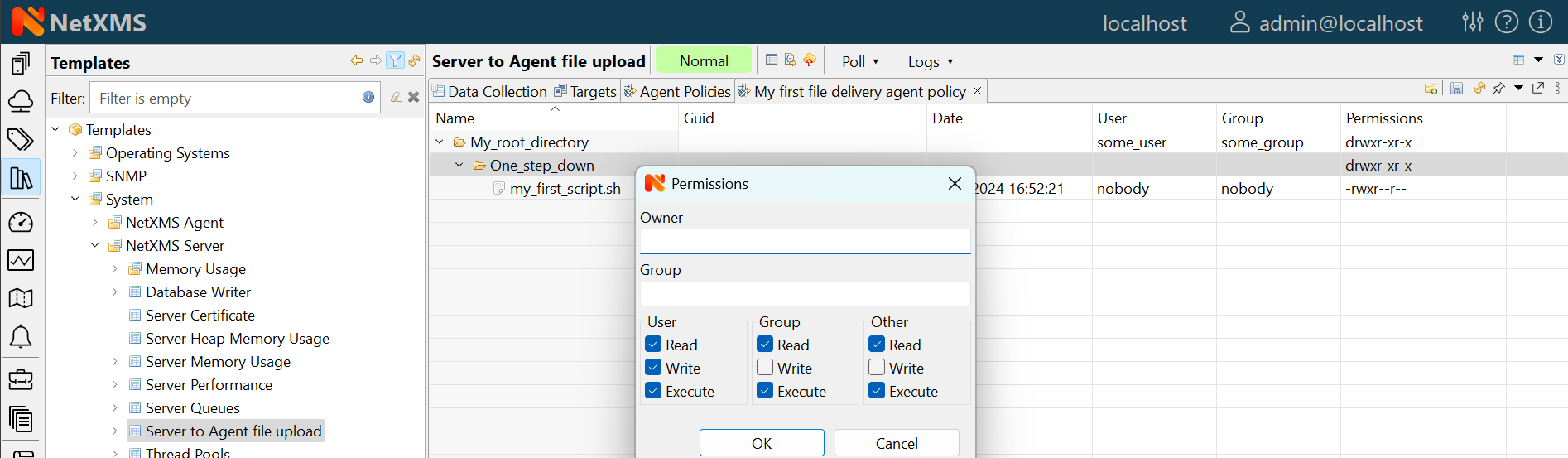
Task: Uncheck User Execute permission
Action: [x=653, y=390]
